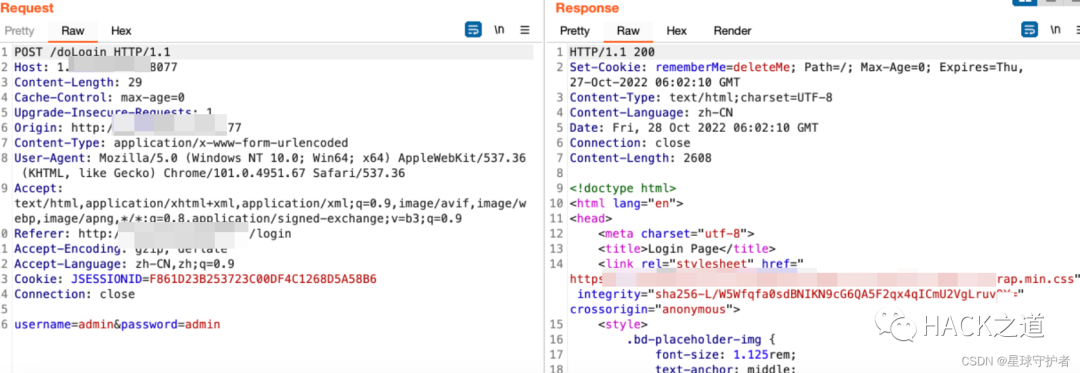Click the username=admin&password=admin request body
The height and width of the screenshot is (373, 1080).
[117, 323]
